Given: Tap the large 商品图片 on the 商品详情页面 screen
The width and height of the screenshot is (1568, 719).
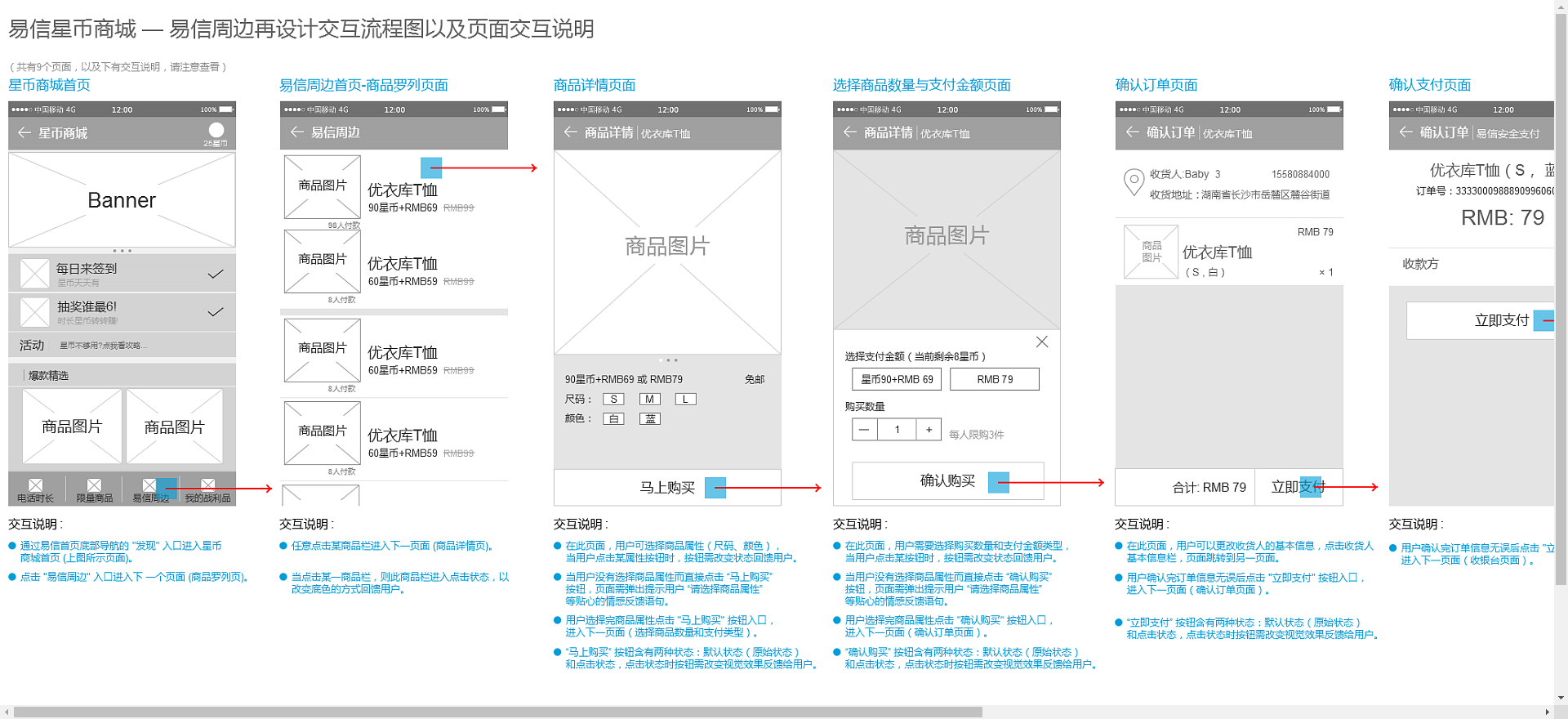Looking at the screenshot, I should pos(667,252).
